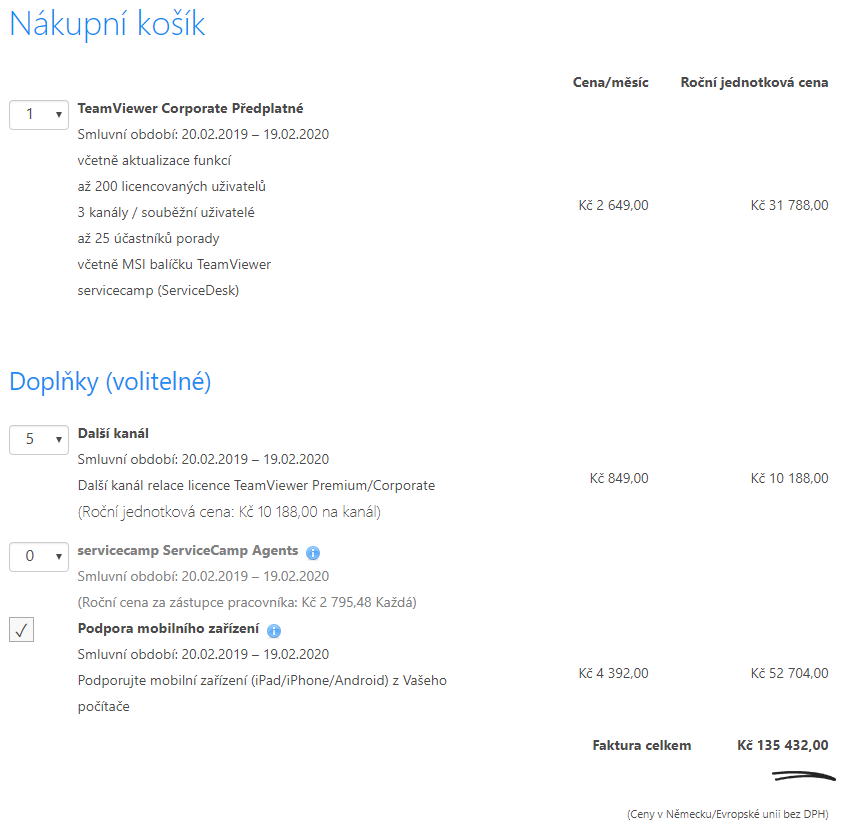841x826 pixels.
Task: Click the 'servicecamp ServiceCamp Agents' title
Action: (x=188, y=551)
